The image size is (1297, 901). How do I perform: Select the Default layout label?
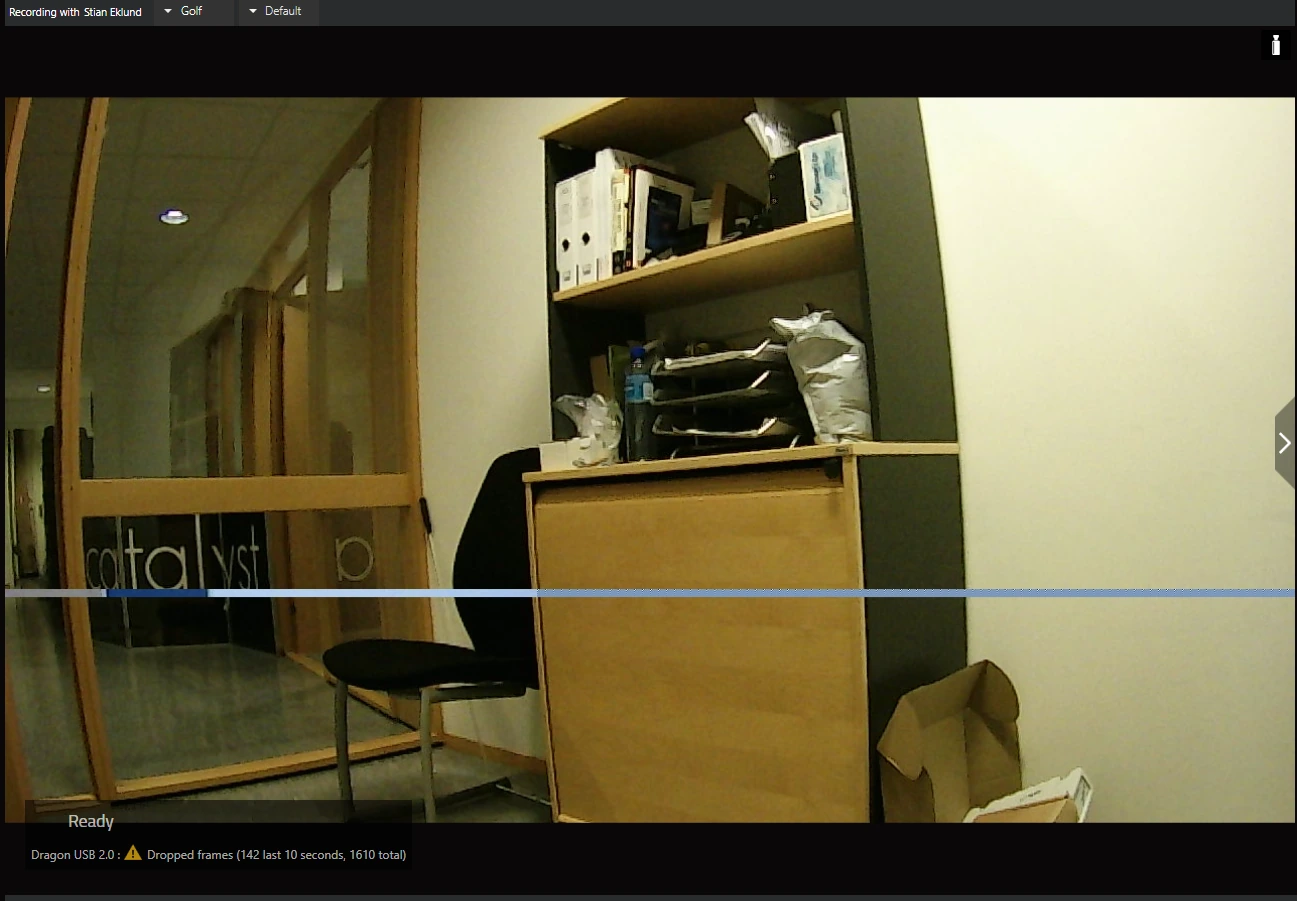283,12
